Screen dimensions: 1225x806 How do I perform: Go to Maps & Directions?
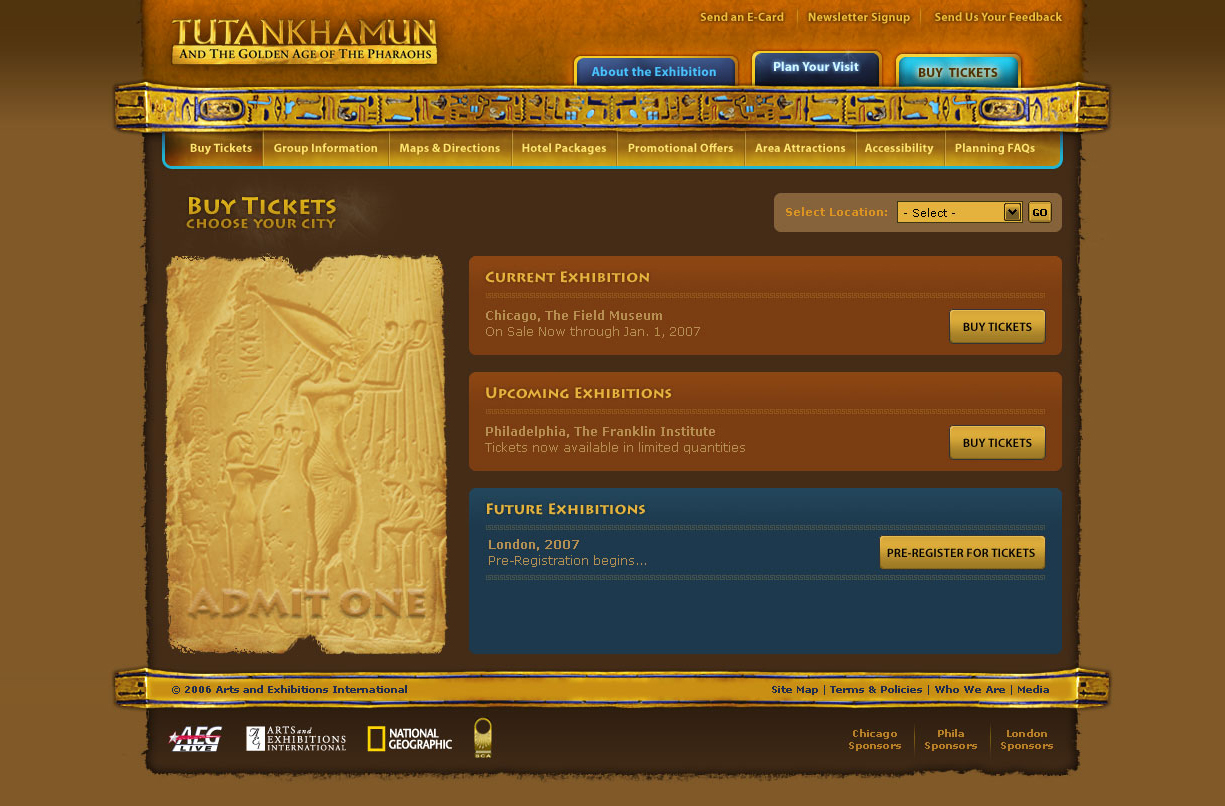(450, 148)
